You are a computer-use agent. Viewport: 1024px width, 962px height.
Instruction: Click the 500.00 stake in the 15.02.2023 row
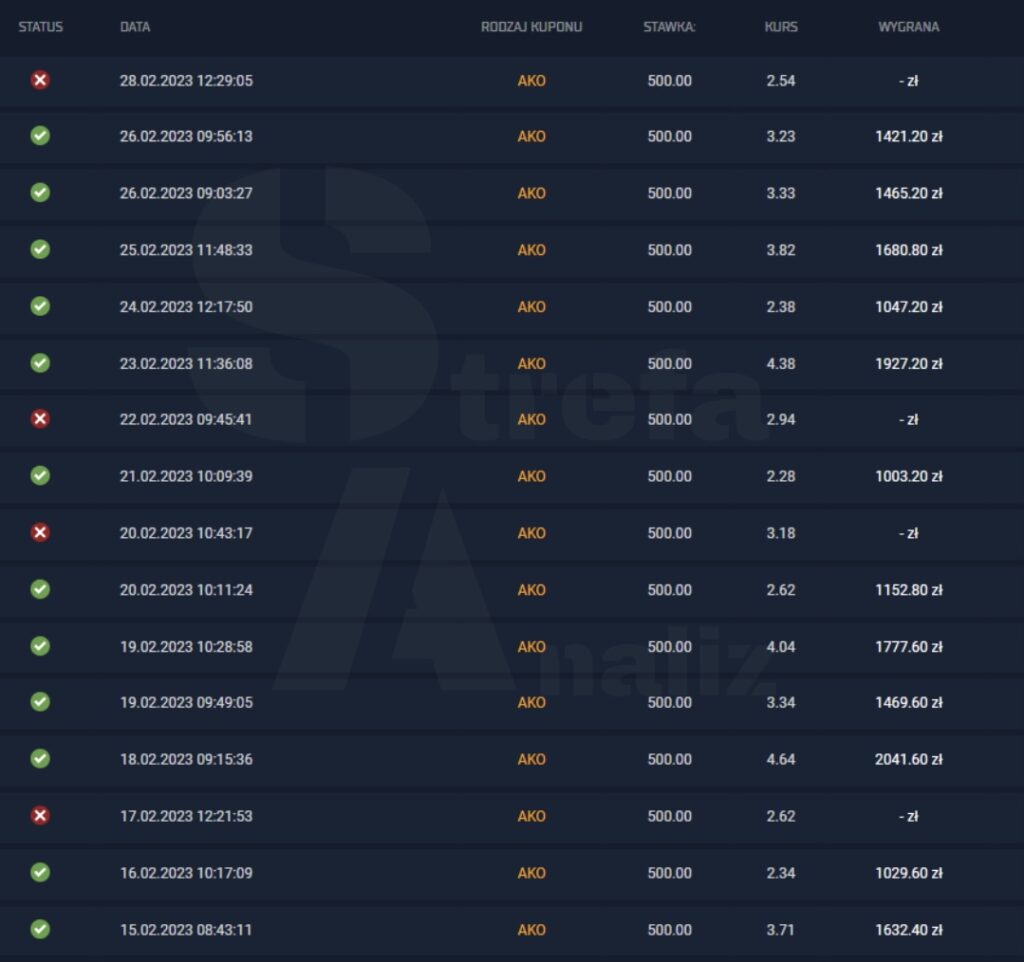[x=669, y=930]
